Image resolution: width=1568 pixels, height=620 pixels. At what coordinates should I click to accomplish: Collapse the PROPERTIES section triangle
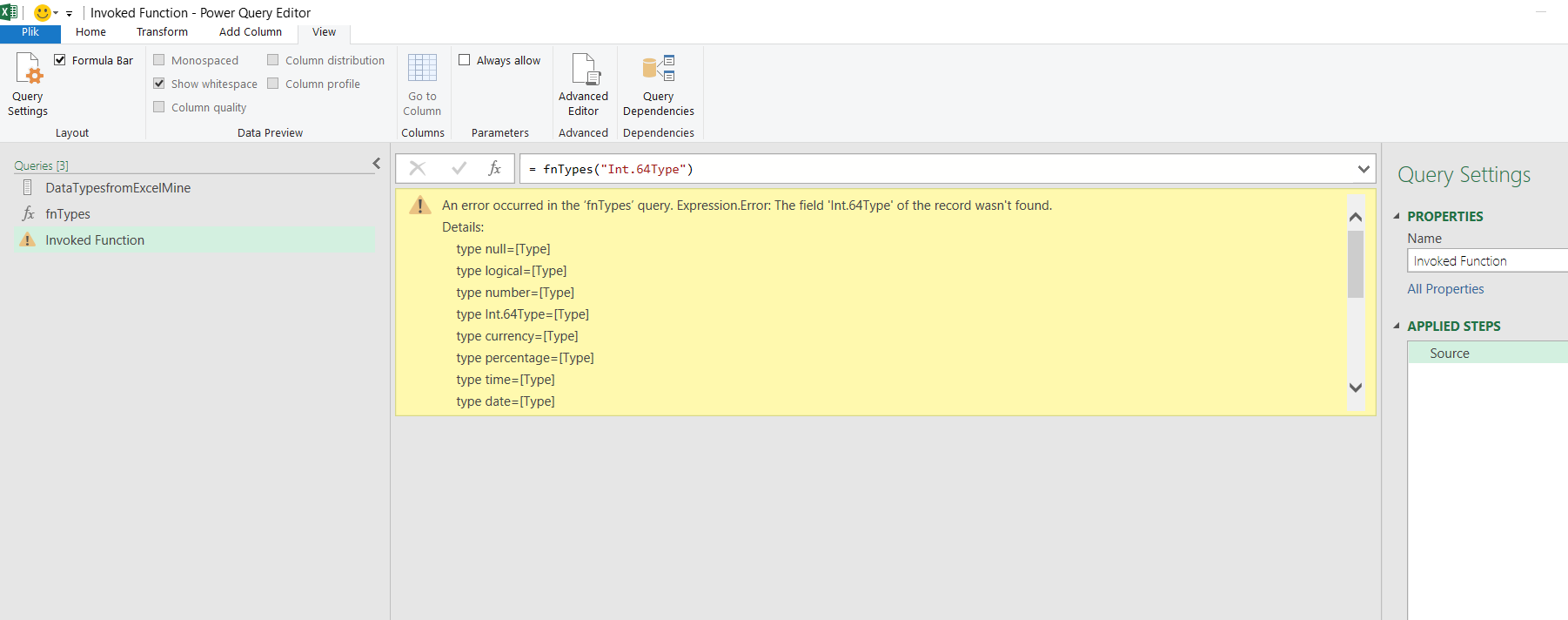pyautogui.click(x=1397, y=216)
